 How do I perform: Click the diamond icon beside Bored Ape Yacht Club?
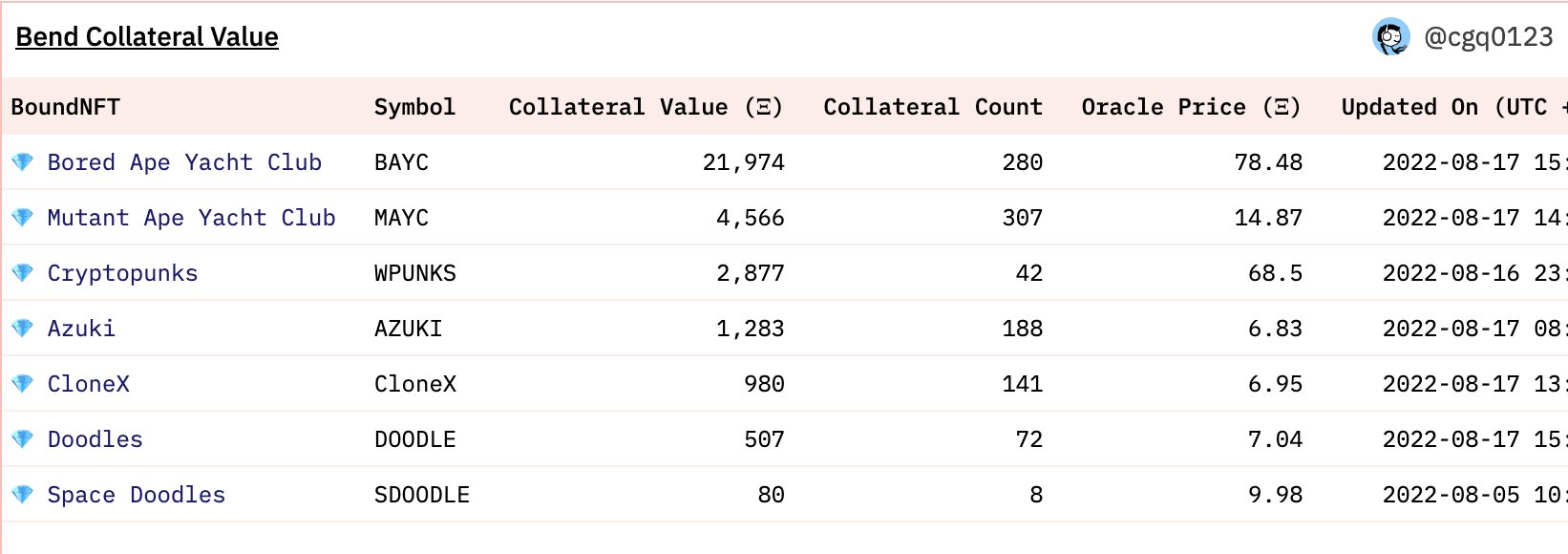tap(22, 162)
